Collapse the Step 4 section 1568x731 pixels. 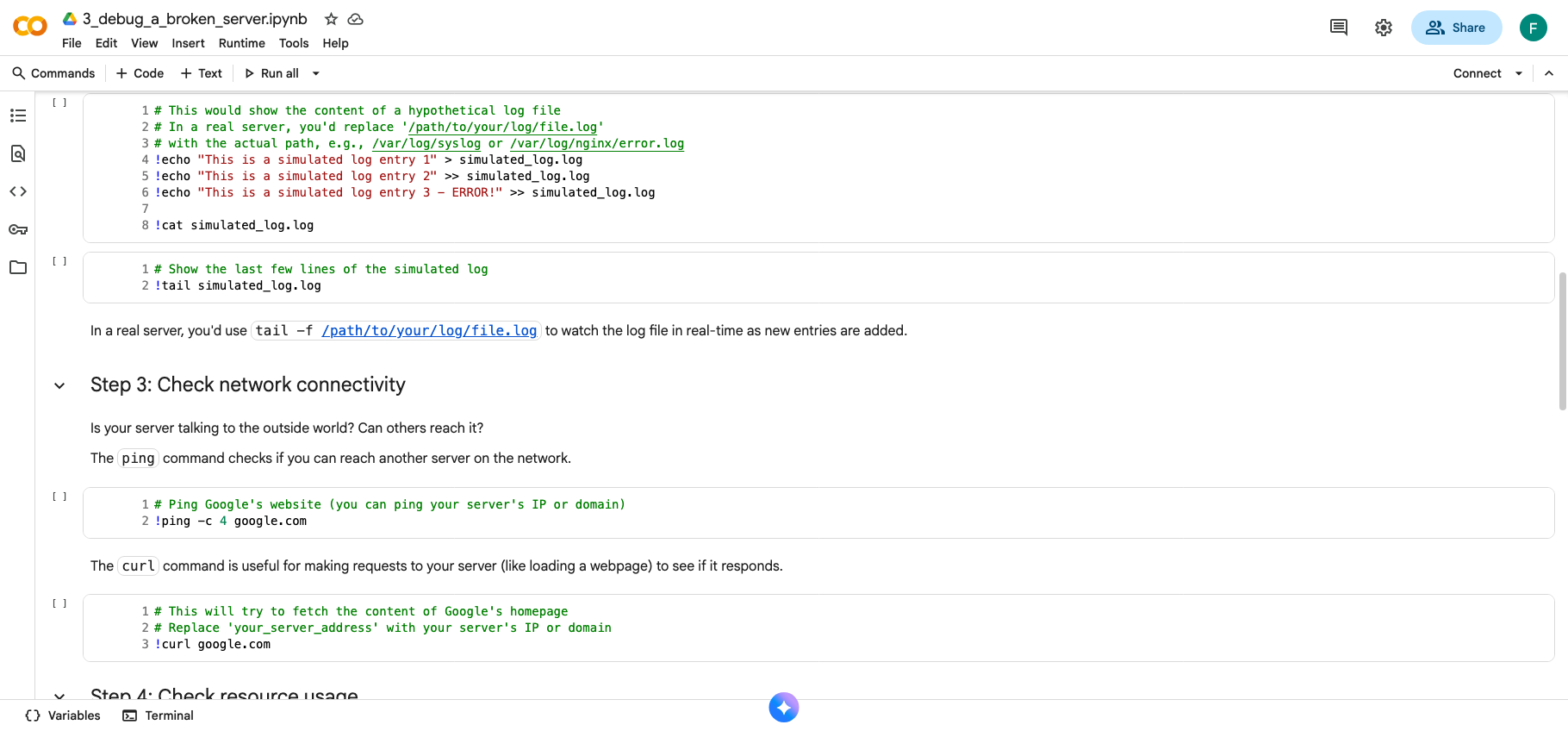click(x=59, y=695)
